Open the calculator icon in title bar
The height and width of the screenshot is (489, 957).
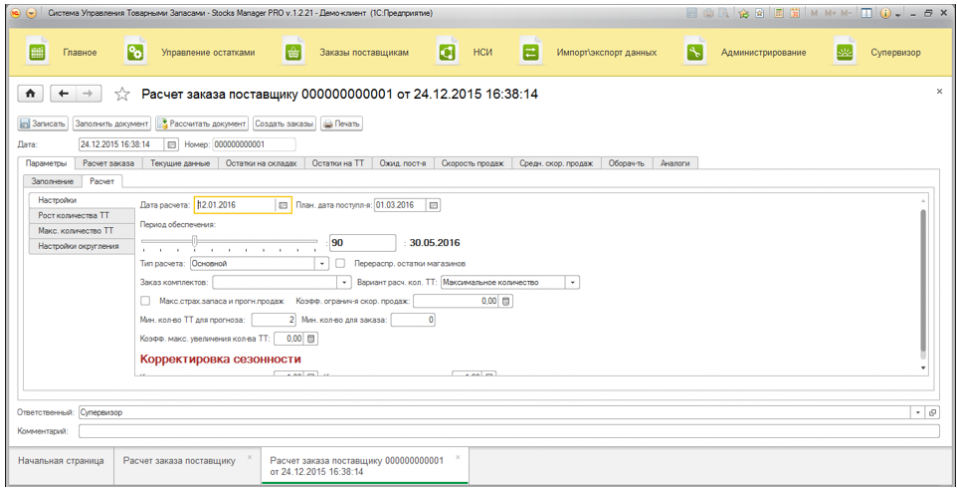click(x=779, y=13)
